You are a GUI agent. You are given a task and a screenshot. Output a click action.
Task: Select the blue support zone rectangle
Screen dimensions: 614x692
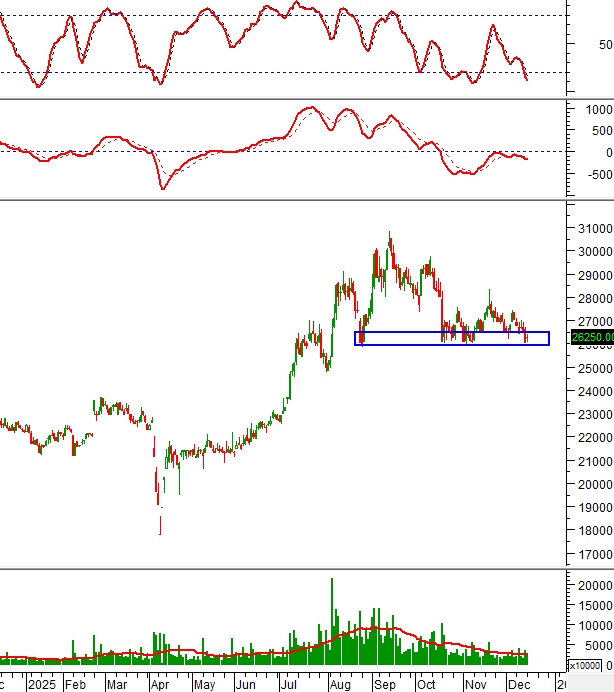451,339
